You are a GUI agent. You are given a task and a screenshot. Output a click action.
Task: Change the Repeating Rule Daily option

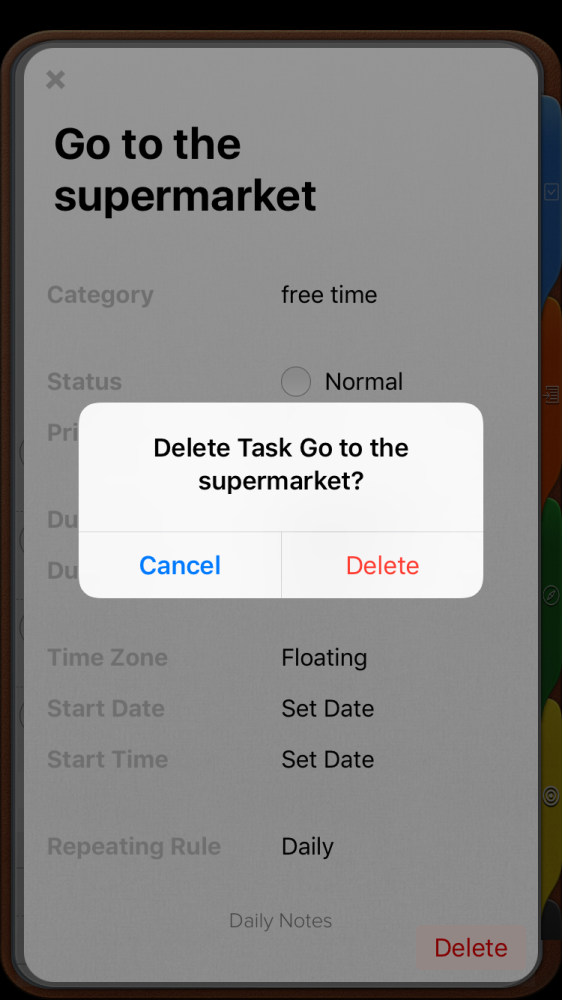click(307, 847)
